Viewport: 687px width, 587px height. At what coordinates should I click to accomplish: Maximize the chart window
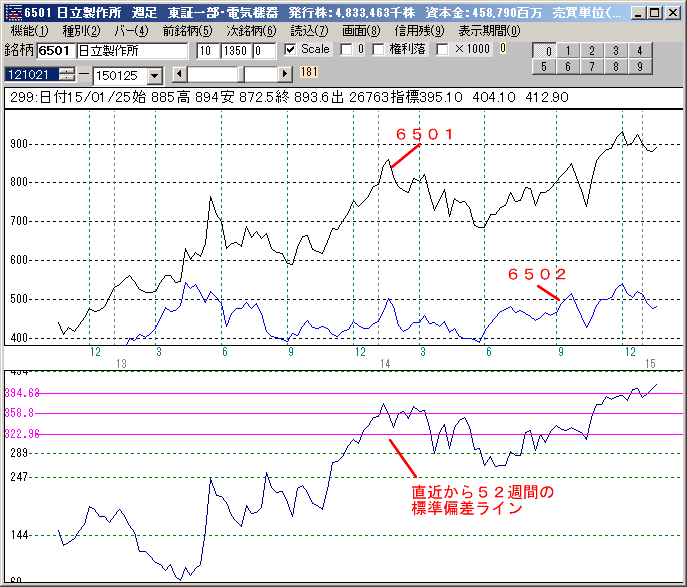click(655, 13)
